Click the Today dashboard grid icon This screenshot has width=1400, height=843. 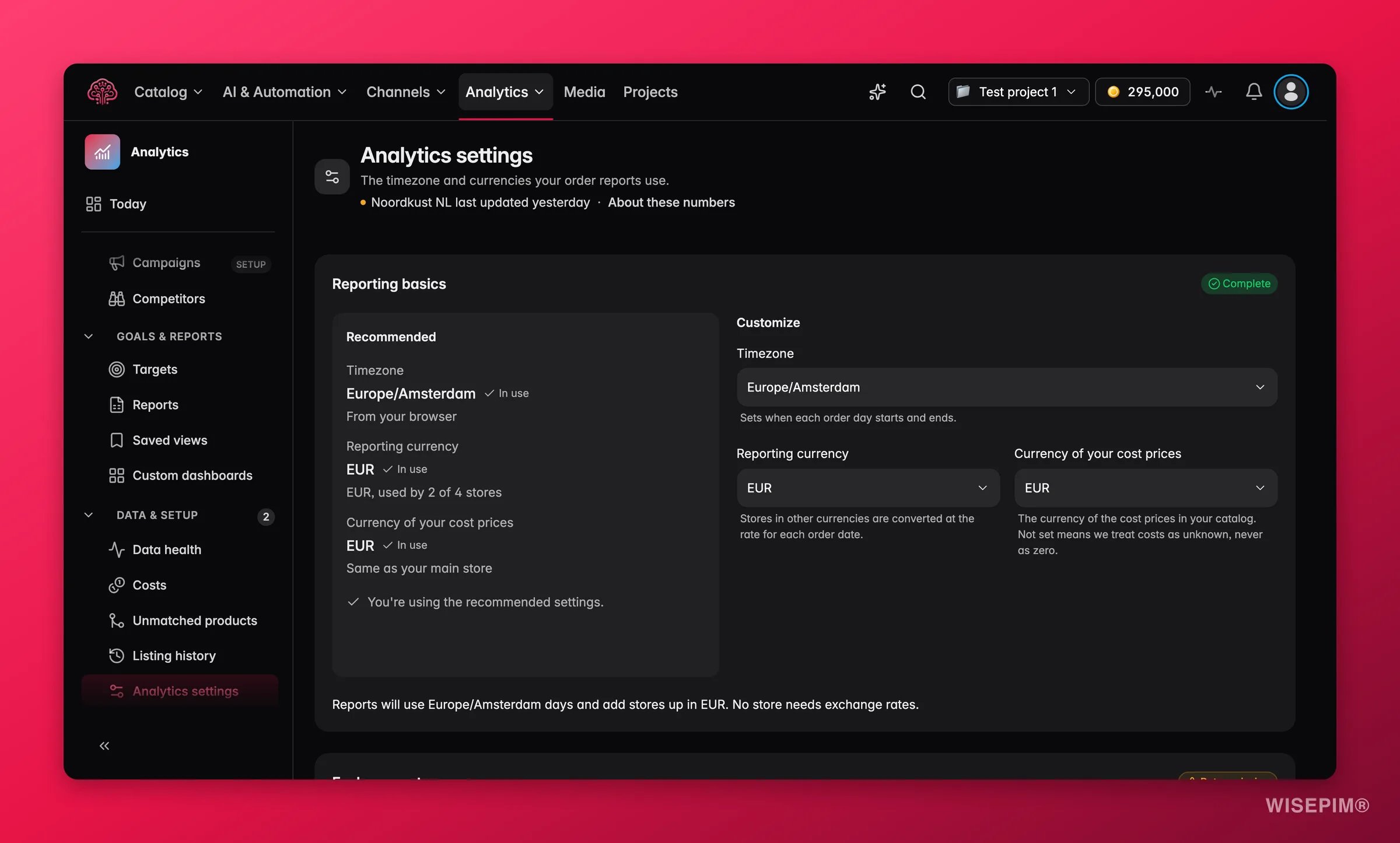tap(93, 204)
